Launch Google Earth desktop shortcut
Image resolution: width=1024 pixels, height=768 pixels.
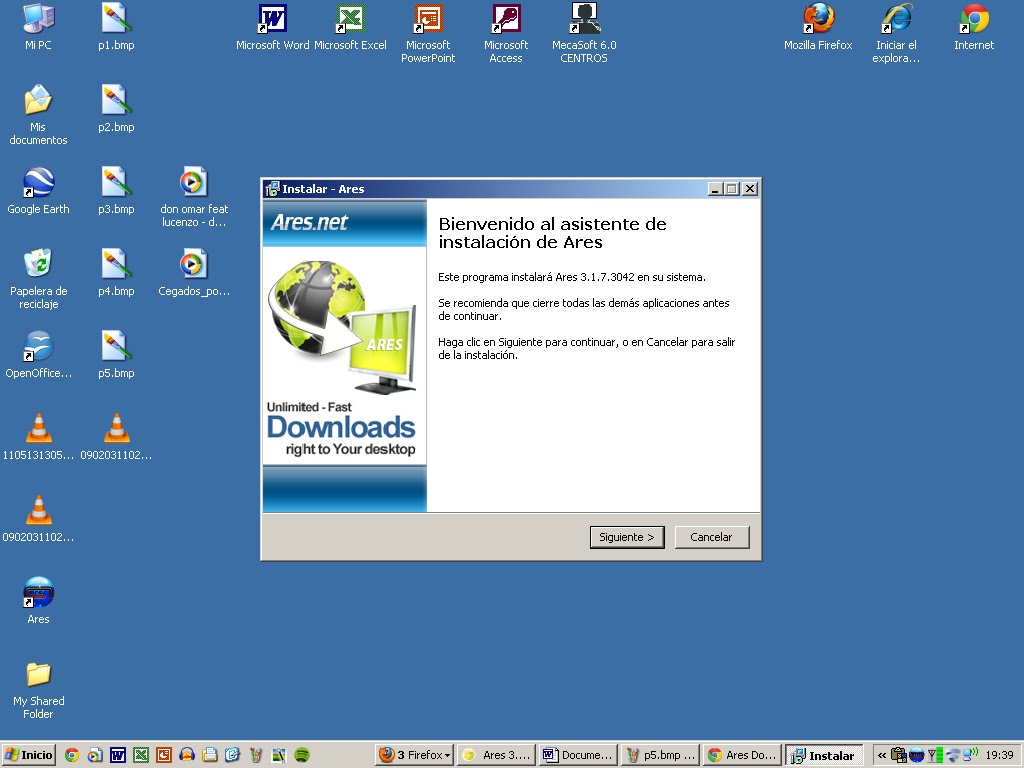point(38,191)
